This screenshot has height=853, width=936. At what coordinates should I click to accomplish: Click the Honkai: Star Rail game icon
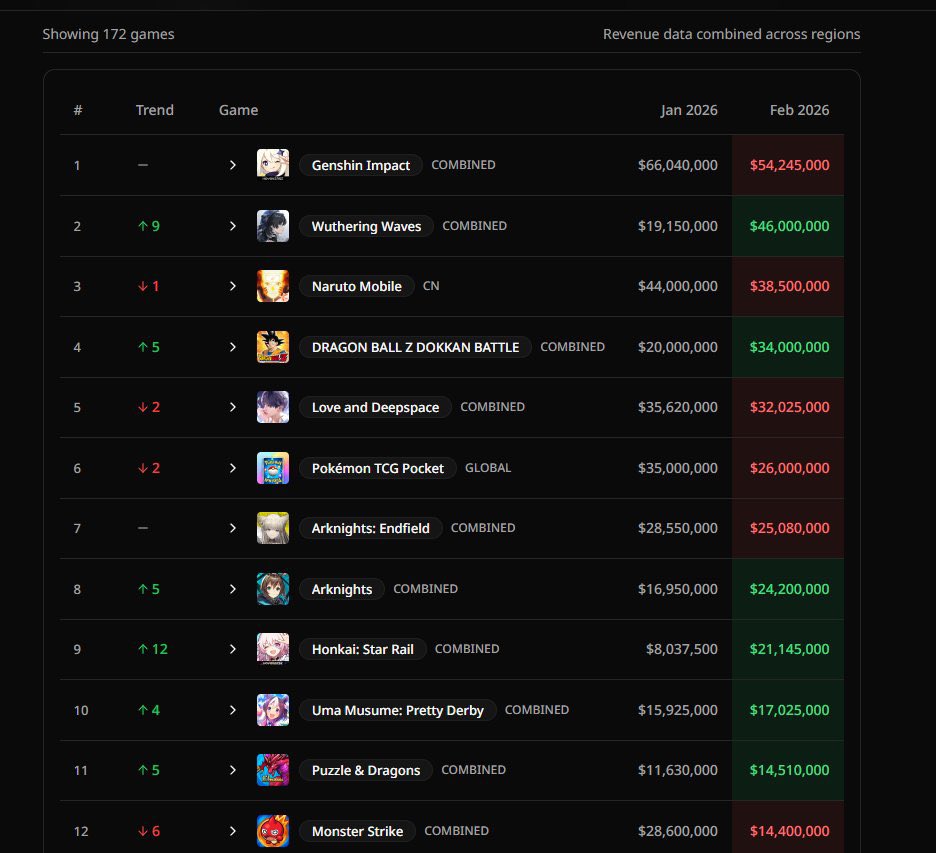click(x=273, y=649)
